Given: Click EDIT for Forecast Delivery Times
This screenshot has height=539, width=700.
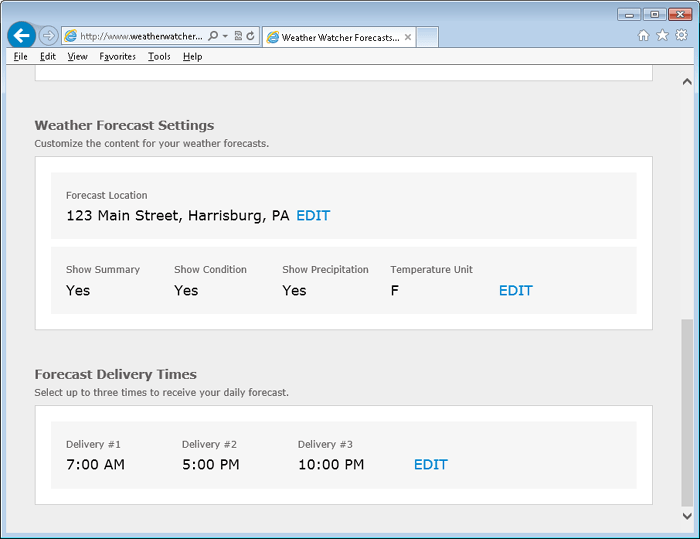Looking at the screenshot, I should 430,465.
